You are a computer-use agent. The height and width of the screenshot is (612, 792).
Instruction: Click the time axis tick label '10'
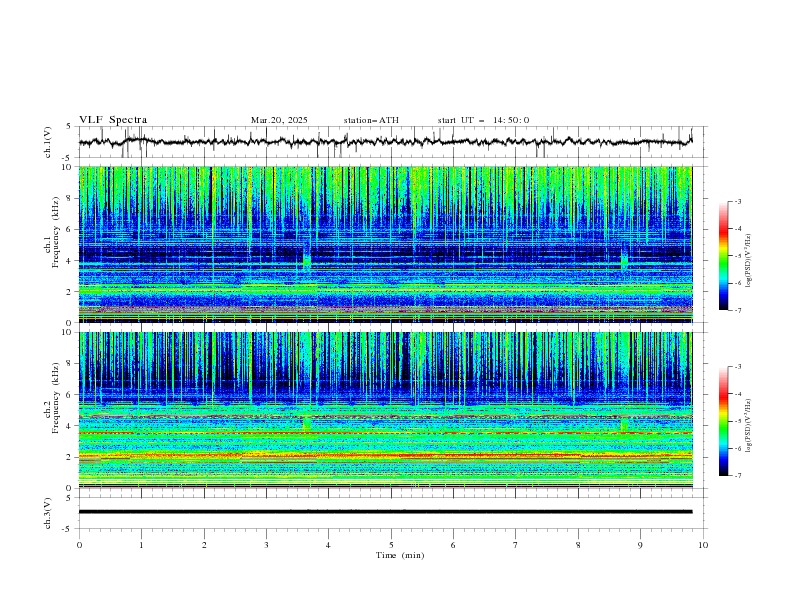pos(703,545)
